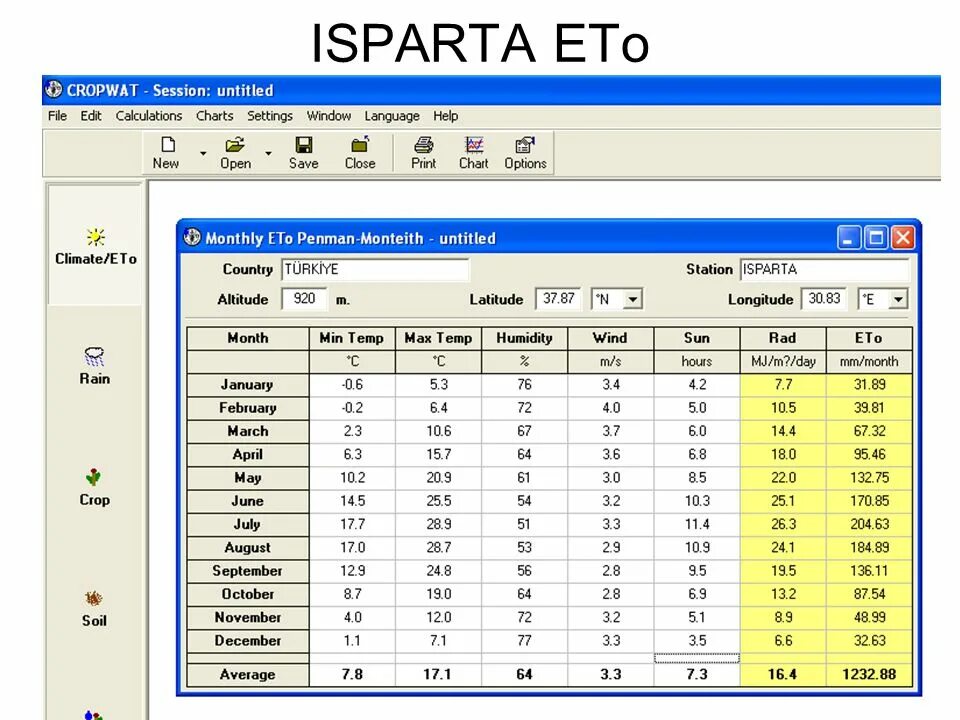Viewport: 960px width, 720px height.
Task: Click the Latitude field showing 37.87
Action: tap(558, 299)
